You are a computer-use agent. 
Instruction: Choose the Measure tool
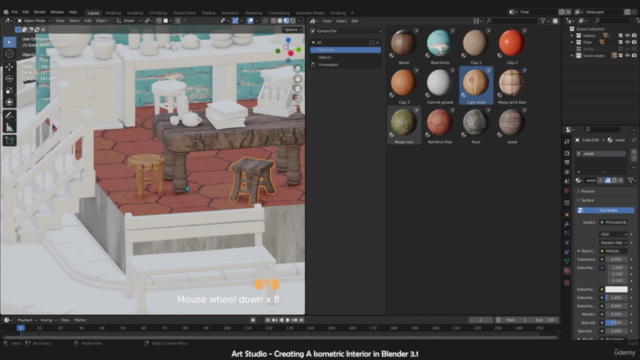point(9,127)
